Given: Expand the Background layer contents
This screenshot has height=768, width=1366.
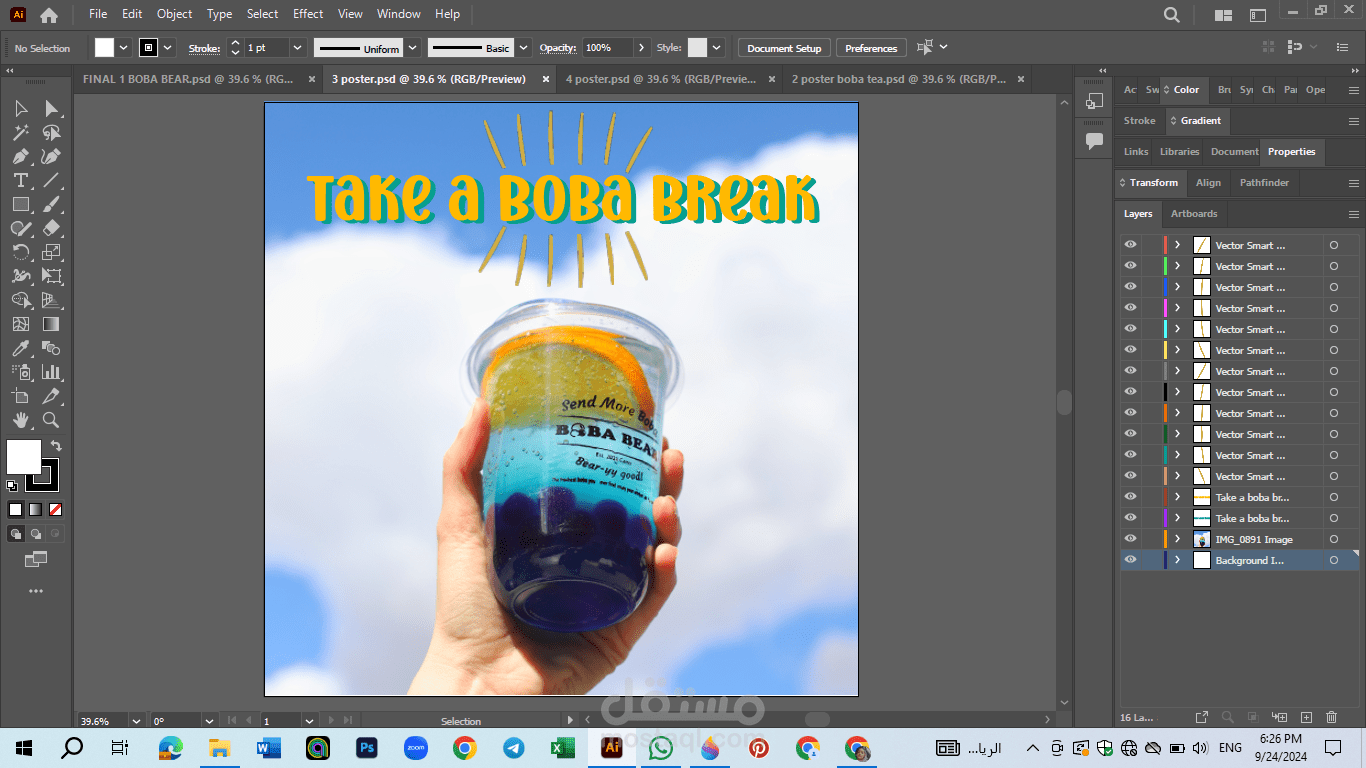Looking at the screenshot, I should [x=1177, y=560].
